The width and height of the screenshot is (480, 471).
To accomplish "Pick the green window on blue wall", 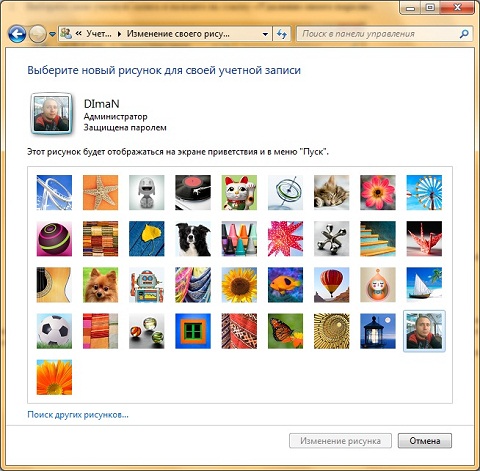I will [x=193, y=331].
